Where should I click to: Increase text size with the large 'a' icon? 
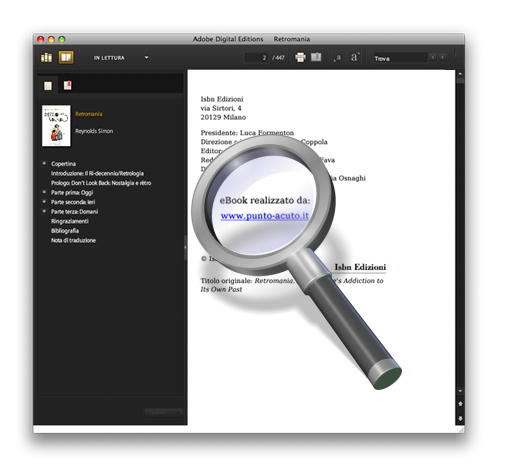[x=355, y=57]
